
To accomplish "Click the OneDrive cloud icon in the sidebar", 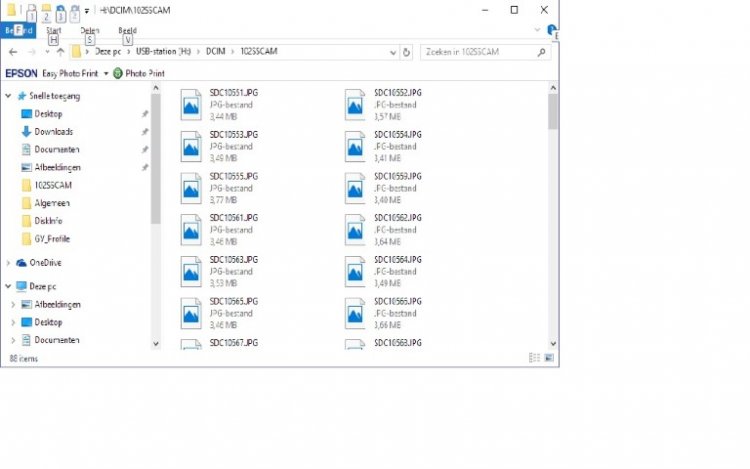I will coord(21,263).
